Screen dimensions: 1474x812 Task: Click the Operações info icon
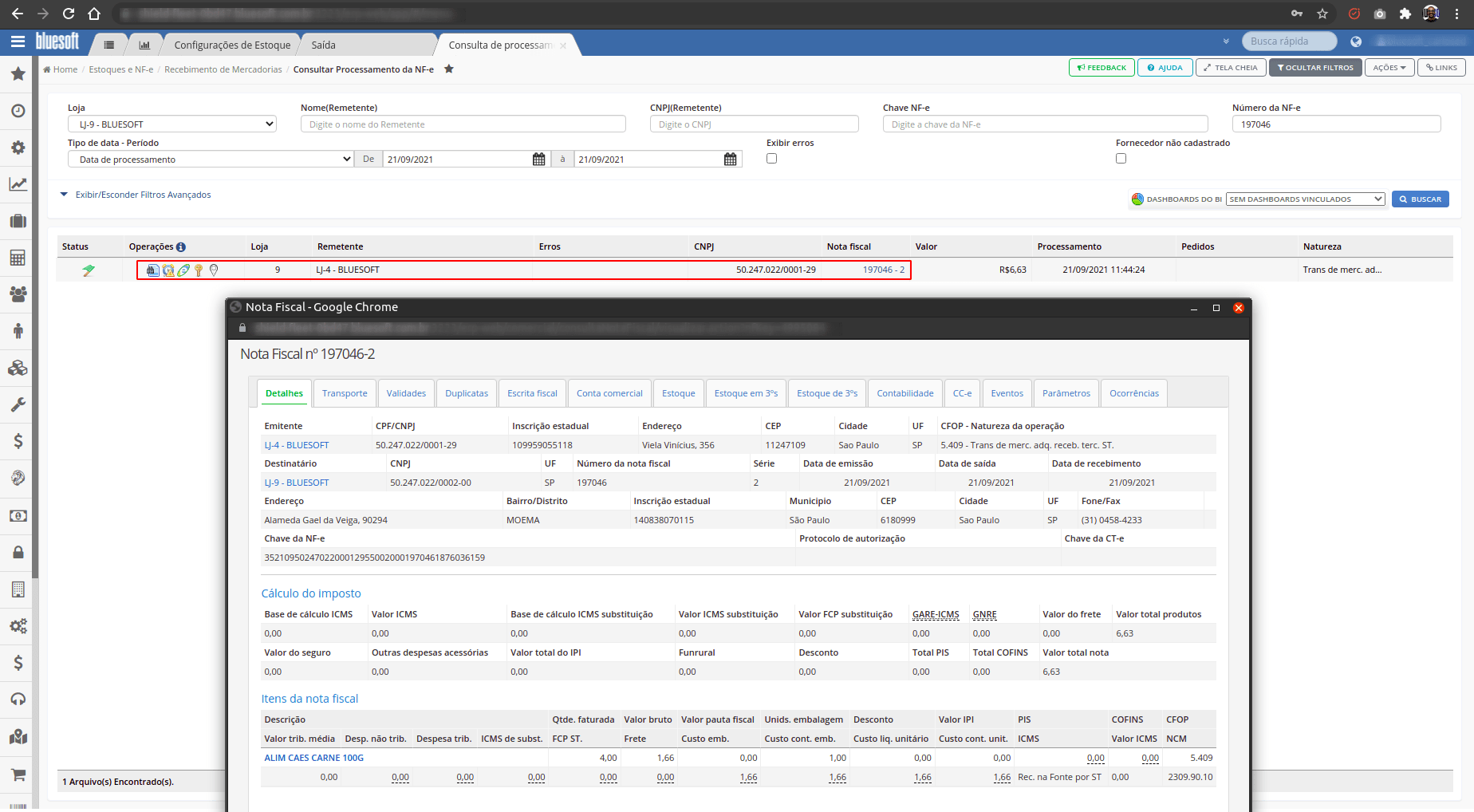tap(181, 247)
